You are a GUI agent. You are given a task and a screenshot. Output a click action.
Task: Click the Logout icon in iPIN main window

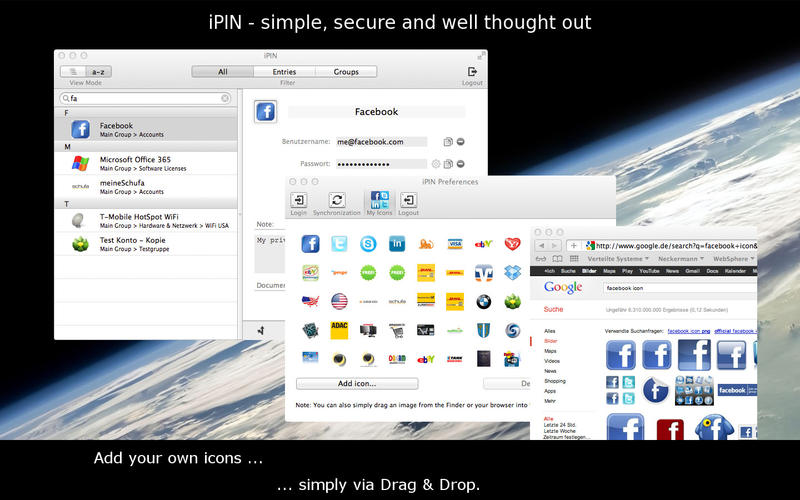click(472, 72)
